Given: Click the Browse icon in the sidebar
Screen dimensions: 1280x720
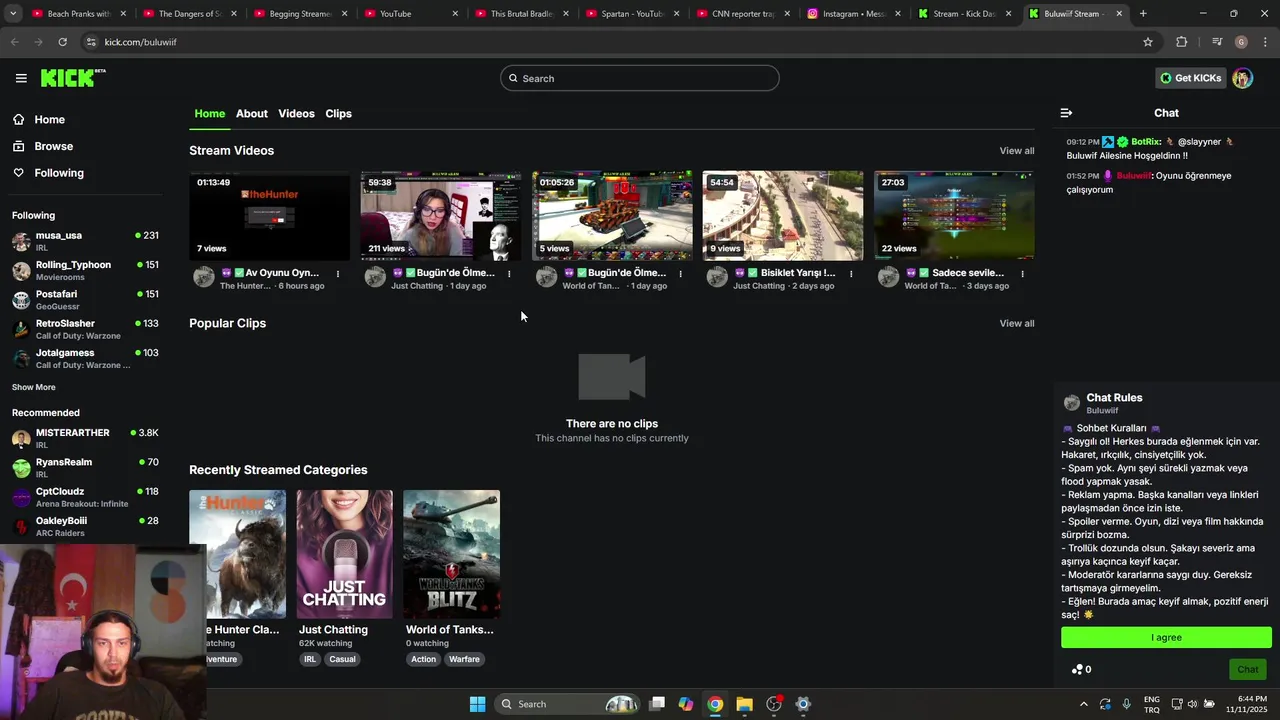Looking at the screenshot, I should pyautogui.click(x=18, y=146).
